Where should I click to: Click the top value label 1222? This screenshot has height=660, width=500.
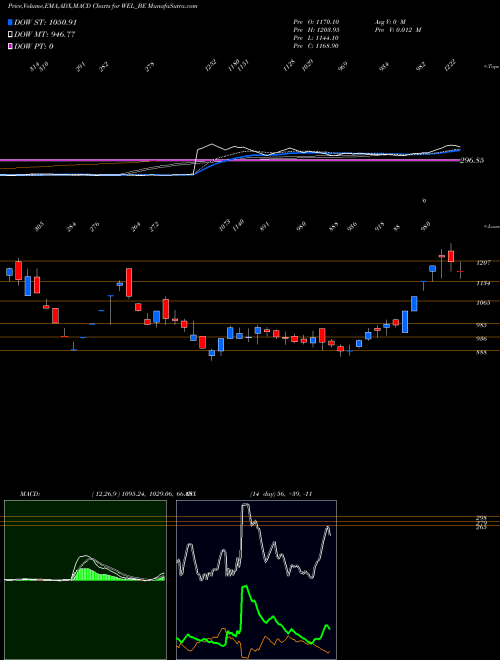(x=450, y=65)
